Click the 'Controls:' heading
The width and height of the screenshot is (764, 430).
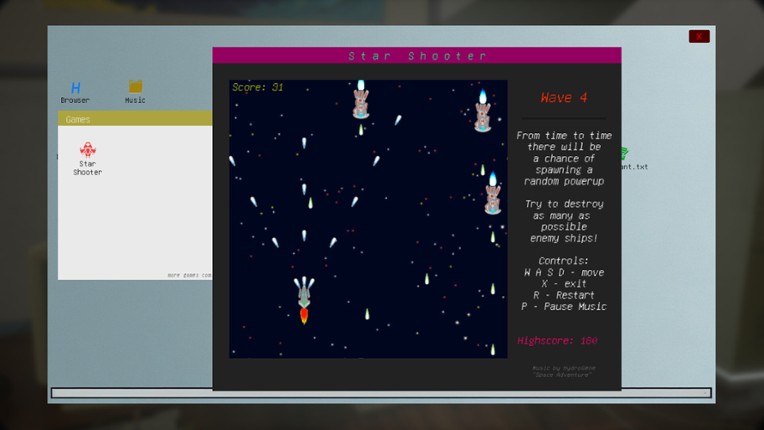563,261
